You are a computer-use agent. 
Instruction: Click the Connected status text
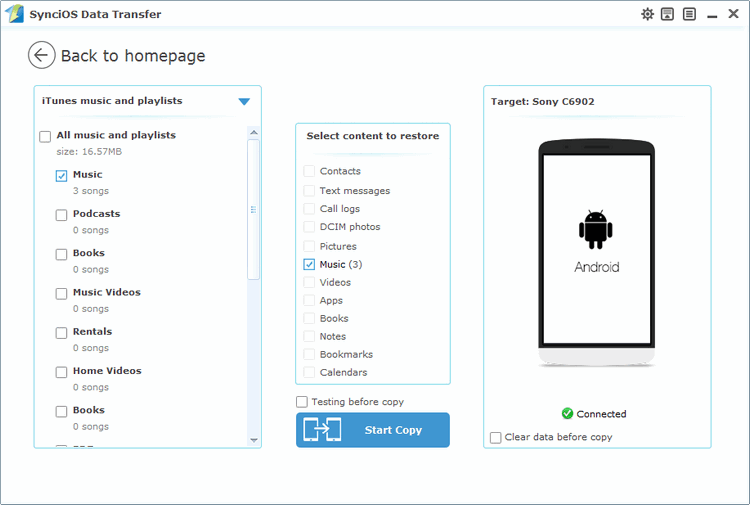(601, 414)
